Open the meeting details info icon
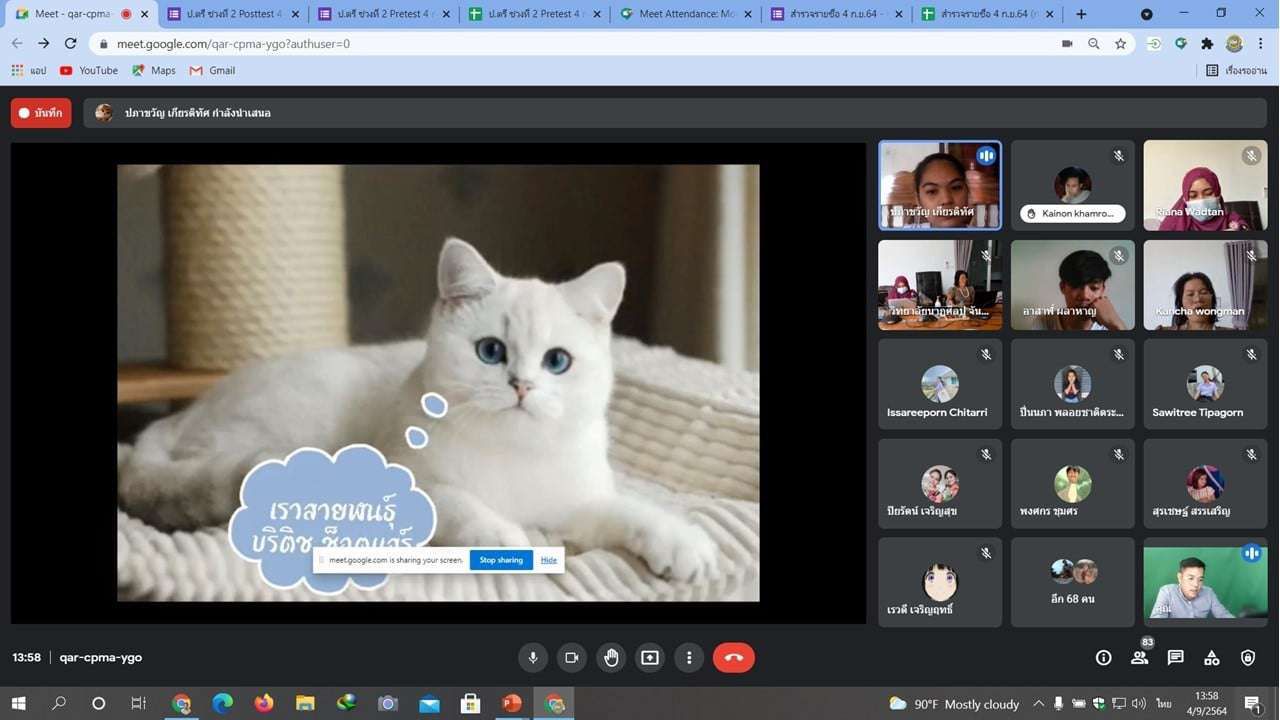This screenshot has width=1280, height=720. (1103, 658)
